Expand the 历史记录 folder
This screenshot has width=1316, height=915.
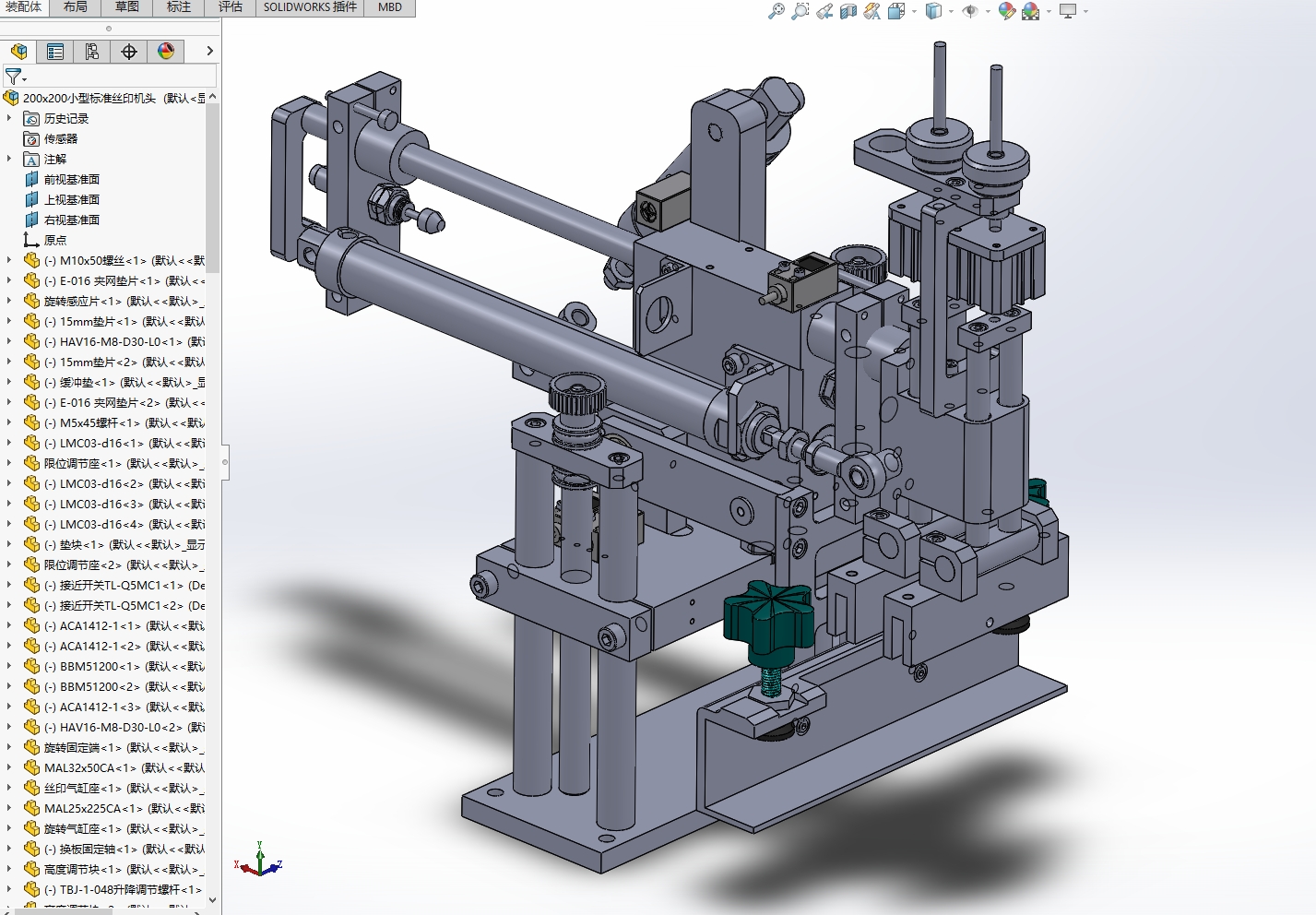click(x=9, y=118)
